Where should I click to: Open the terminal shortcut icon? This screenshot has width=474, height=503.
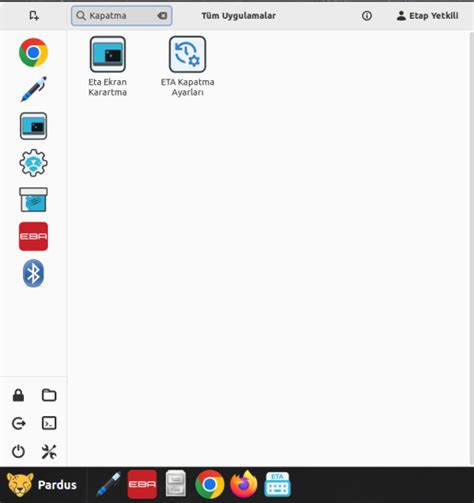[x=49, y=423]
